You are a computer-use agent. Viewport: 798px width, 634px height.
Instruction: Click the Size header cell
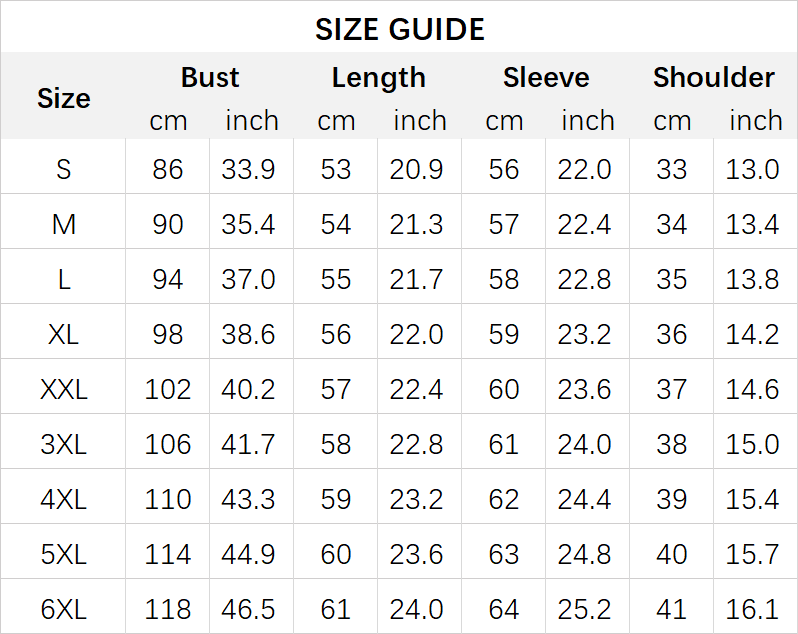coord(63,98)
